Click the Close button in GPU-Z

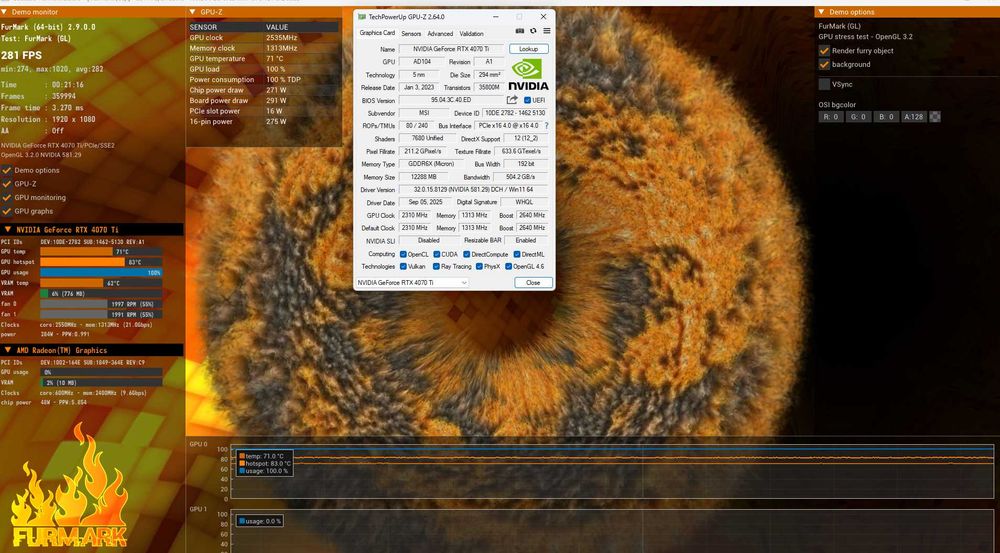(533, 283)
